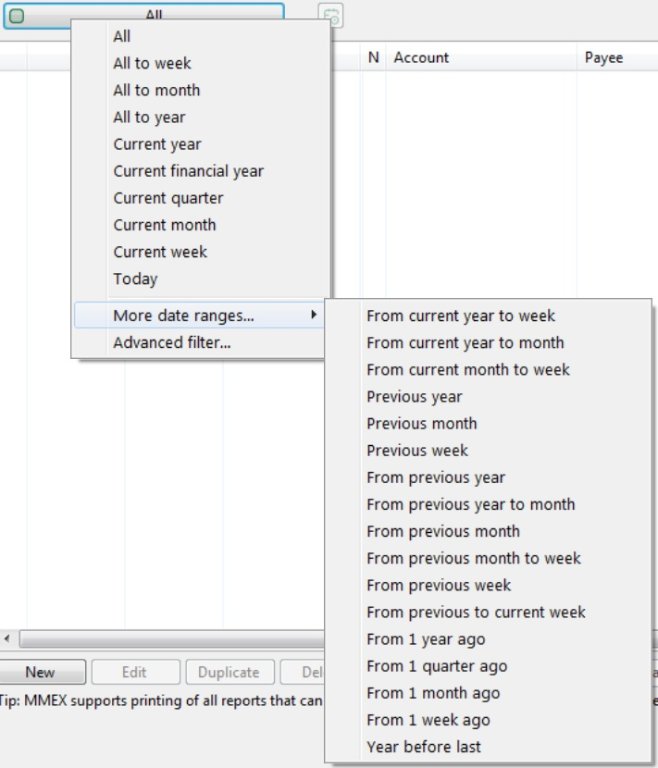Image resolution: width=658 pixels, height=768 pixels.
Task: Sort by the 'Payee' column header
Action: (x=617, y=57)
